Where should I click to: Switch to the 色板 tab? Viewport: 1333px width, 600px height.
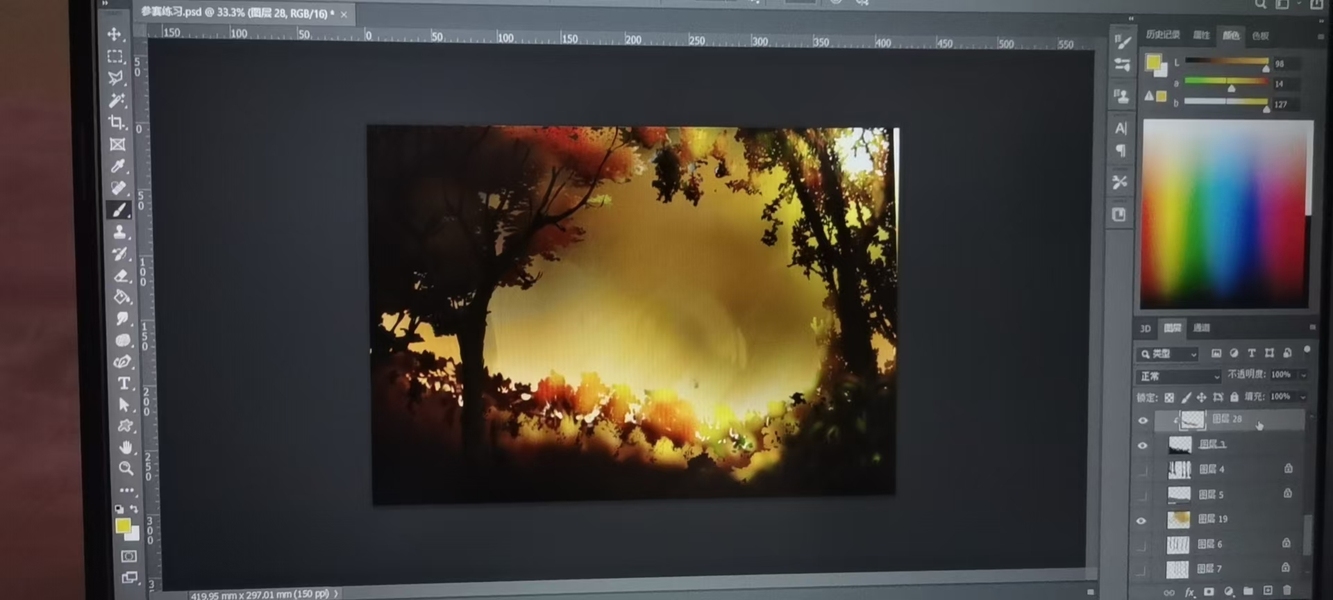tap(1260, 36)
